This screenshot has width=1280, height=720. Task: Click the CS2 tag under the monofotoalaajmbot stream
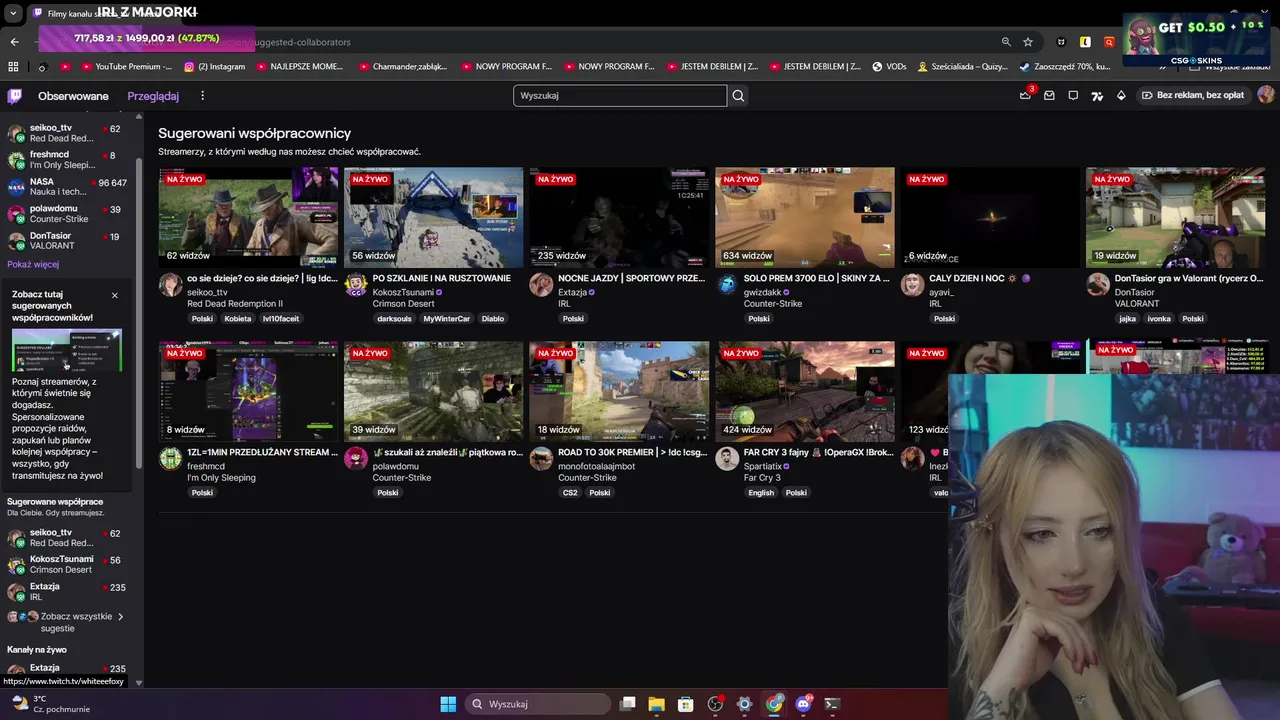click(570, 493)
